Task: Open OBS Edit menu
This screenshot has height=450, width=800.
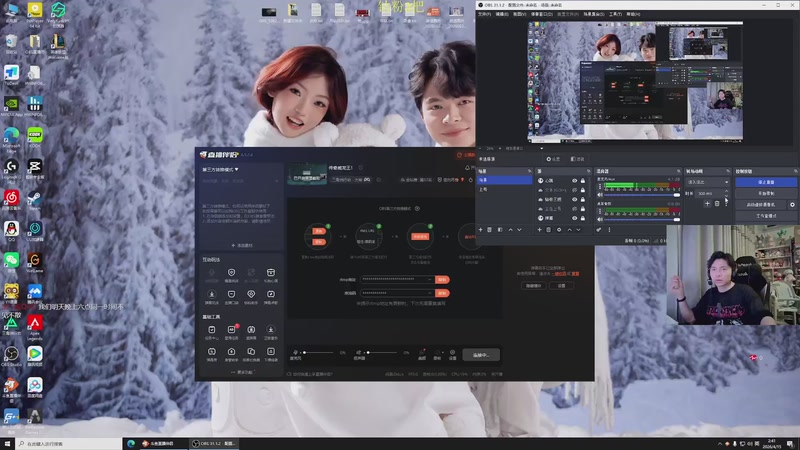Action: click(x=502, y=14)
